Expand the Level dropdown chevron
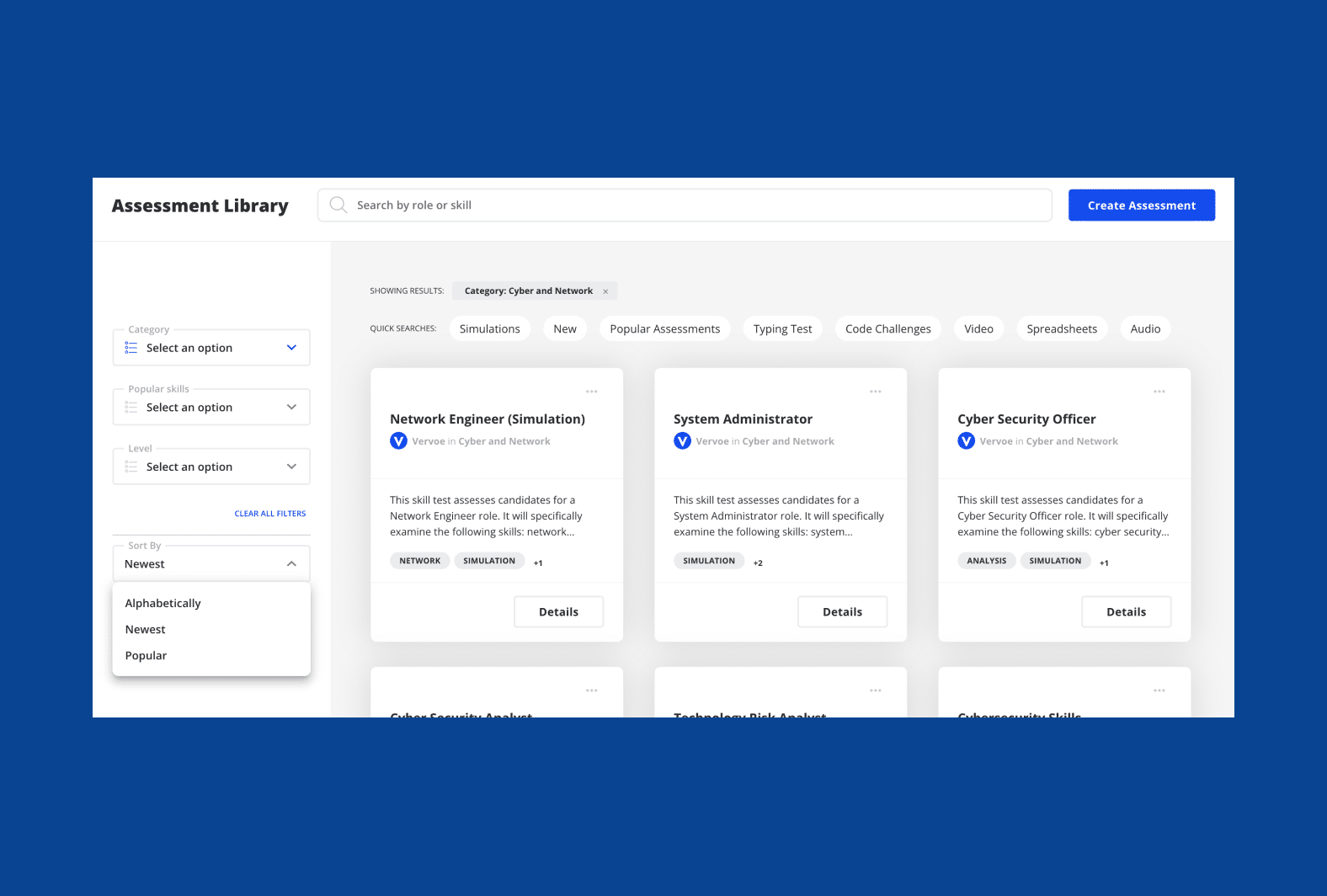 coord(291,467)
